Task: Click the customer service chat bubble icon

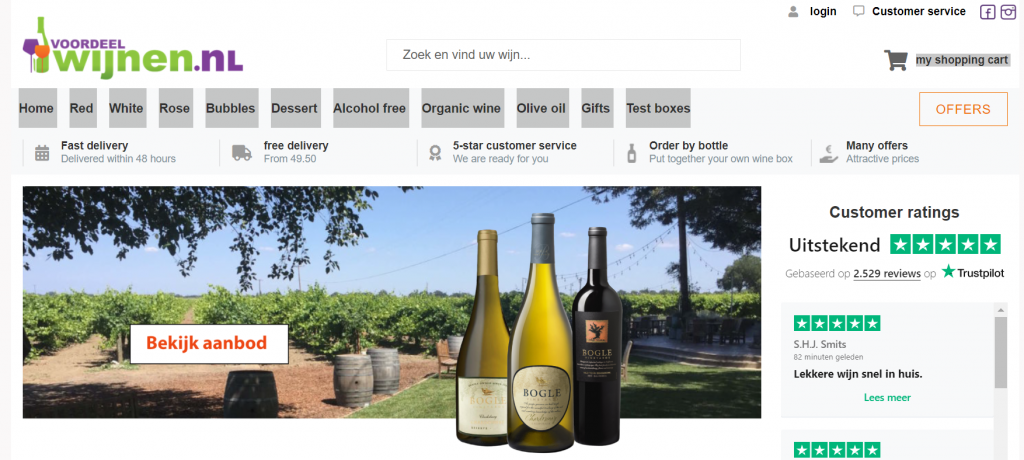Action: 859,11
